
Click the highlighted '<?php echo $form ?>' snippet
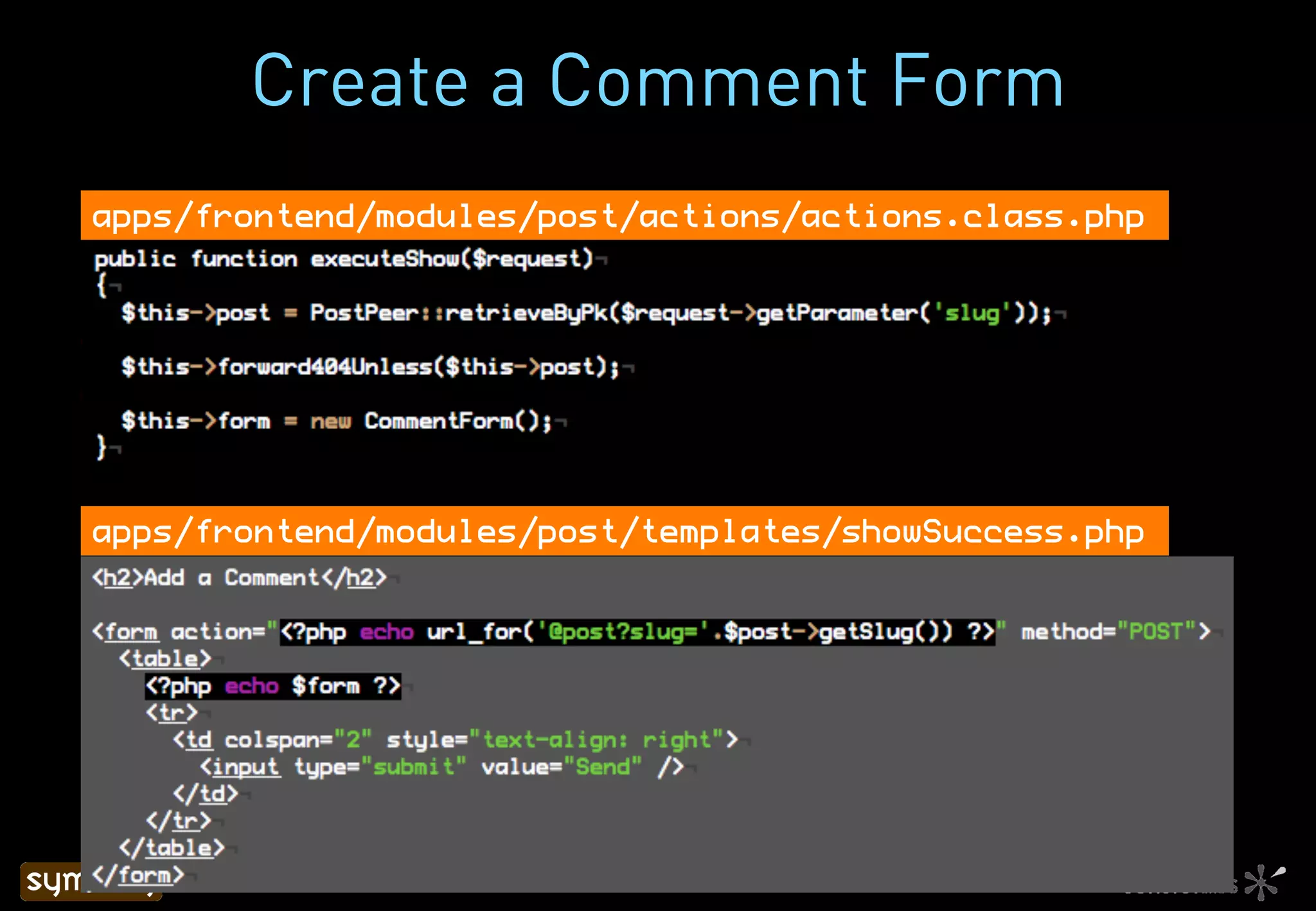coord(273,685)
